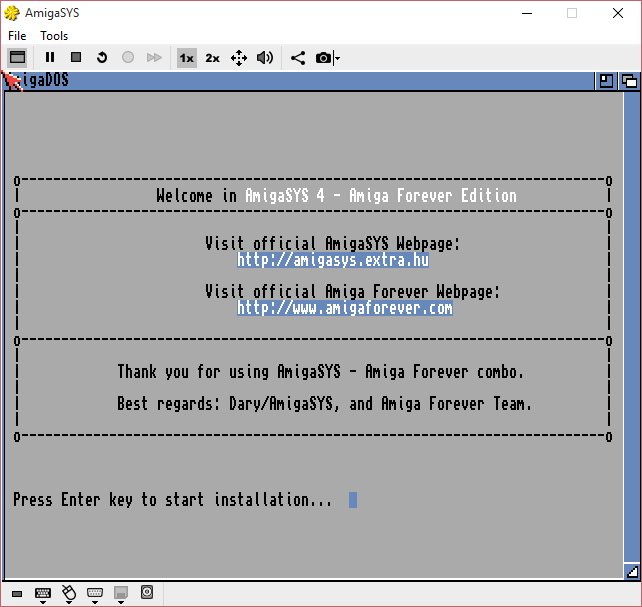Click the AmigaSYS app icon in title bar
The image size is (642, 607).
coord(12,13)
